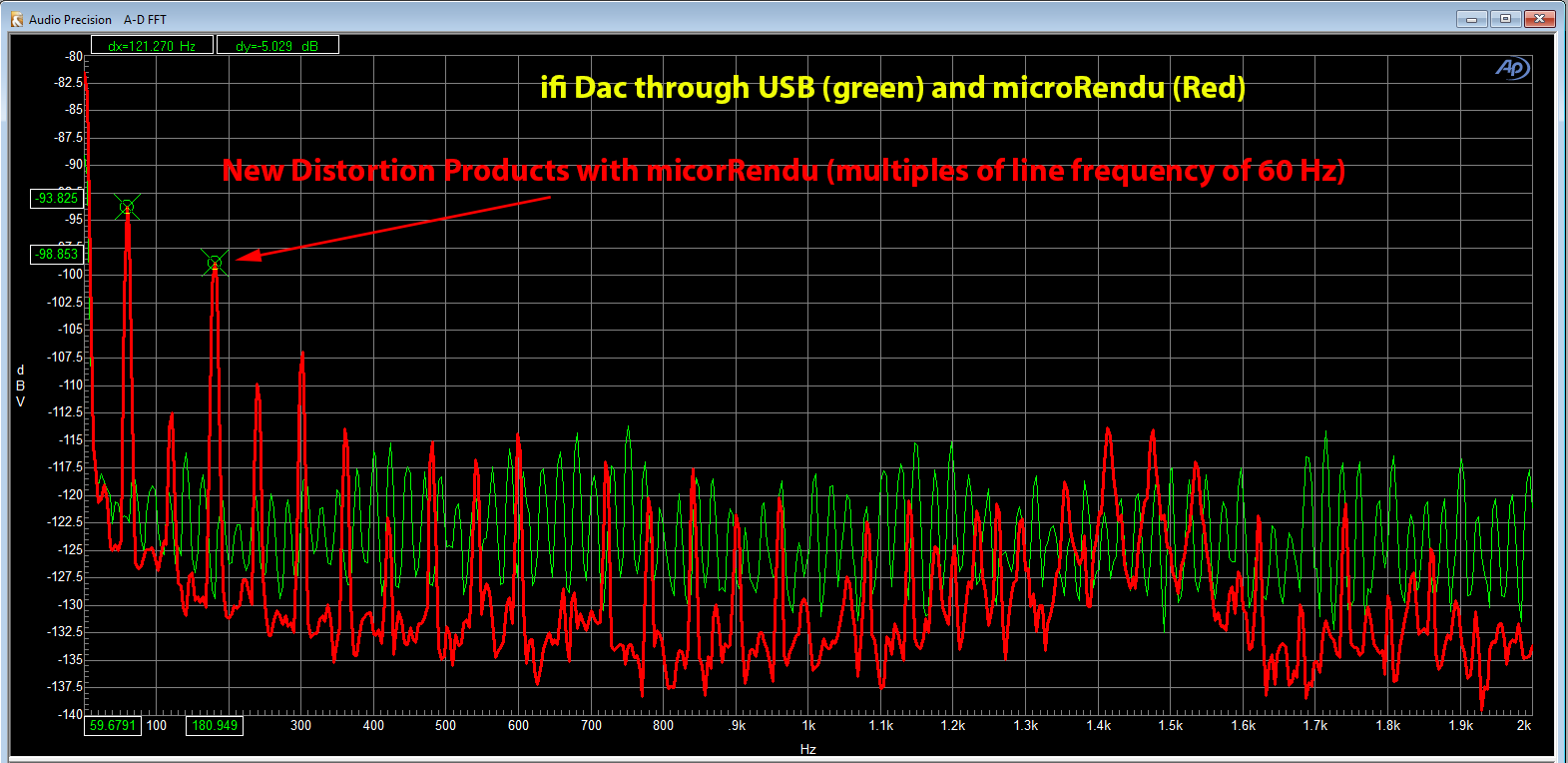
Task: Click the -110 value on the vertical axis
Action: pyautogui.click(x=70, y=384)
